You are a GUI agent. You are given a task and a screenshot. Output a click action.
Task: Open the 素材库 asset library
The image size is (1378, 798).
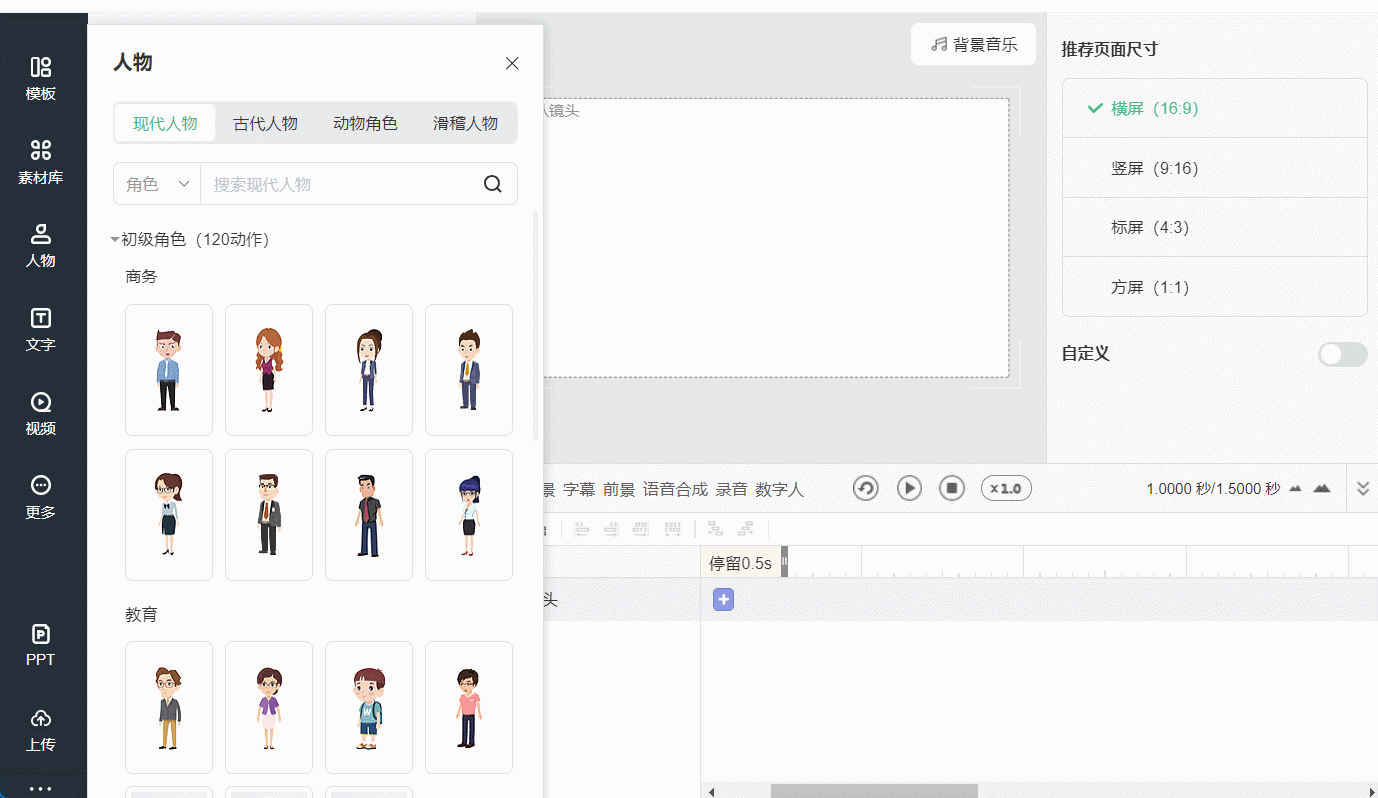(x=41, y=163)
